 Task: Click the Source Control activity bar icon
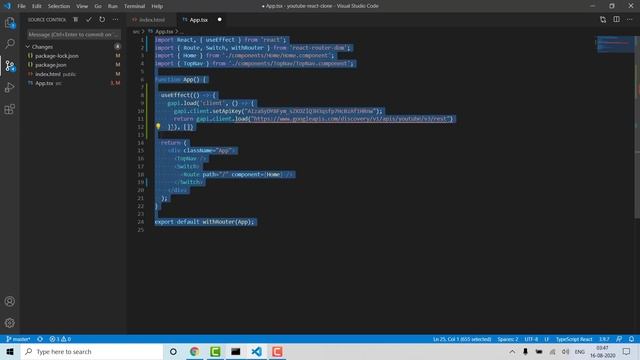click(10, 66)
